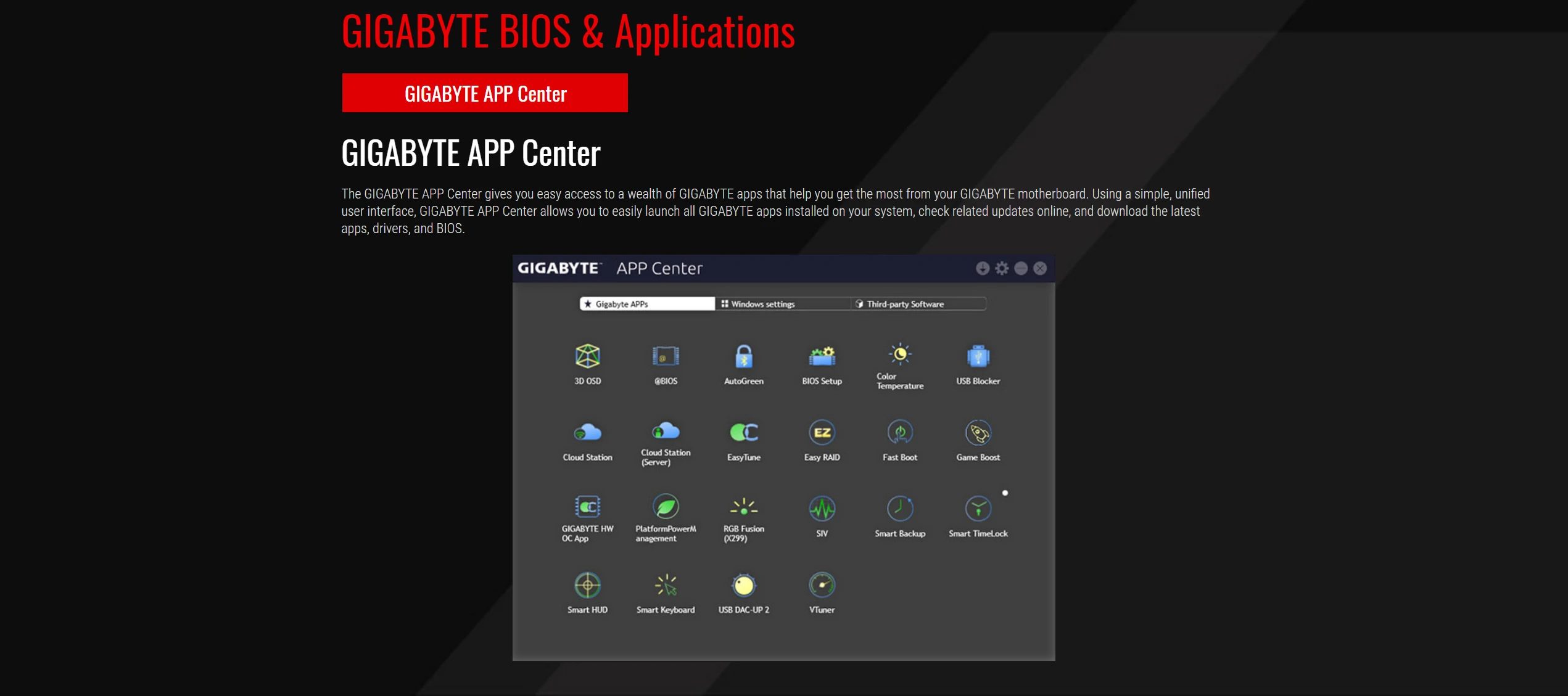
Task: Click the Easy RAID icon
Action: tap(822, 432)
